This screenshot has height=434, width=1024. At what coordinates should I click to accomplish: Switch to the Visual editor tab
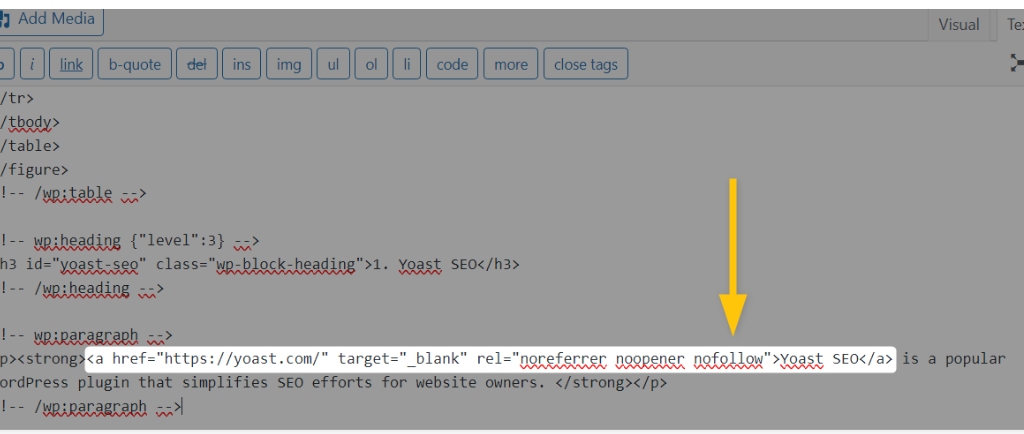(959, 25)
